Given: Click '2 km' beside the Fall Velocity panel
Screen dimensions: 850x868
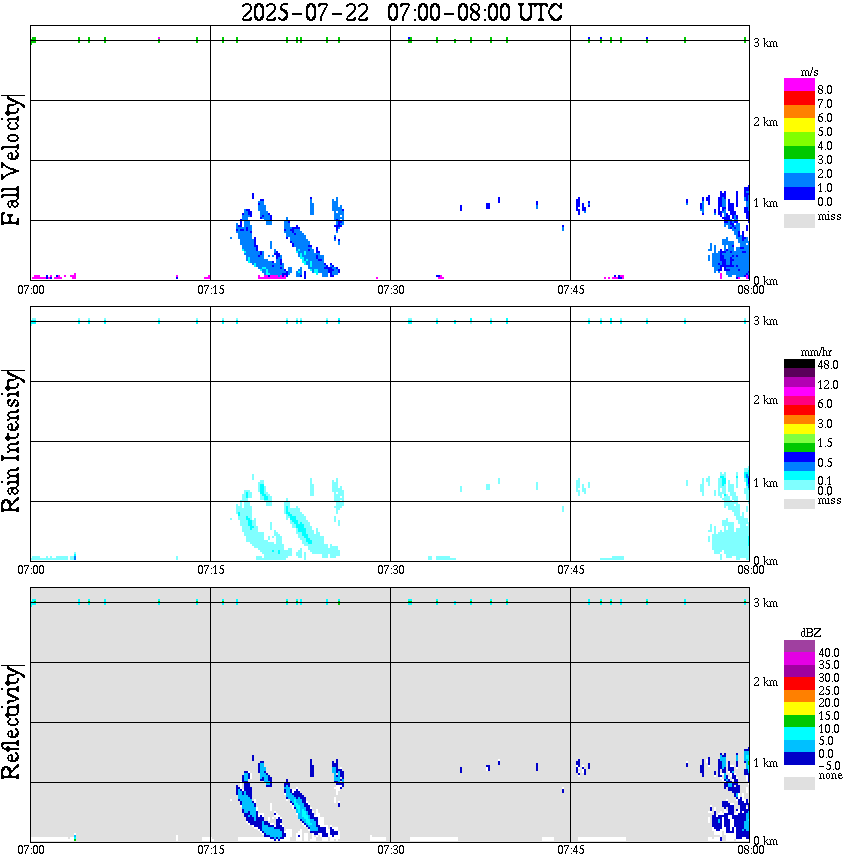Looking at the screenshot, I should coord(765,122).
